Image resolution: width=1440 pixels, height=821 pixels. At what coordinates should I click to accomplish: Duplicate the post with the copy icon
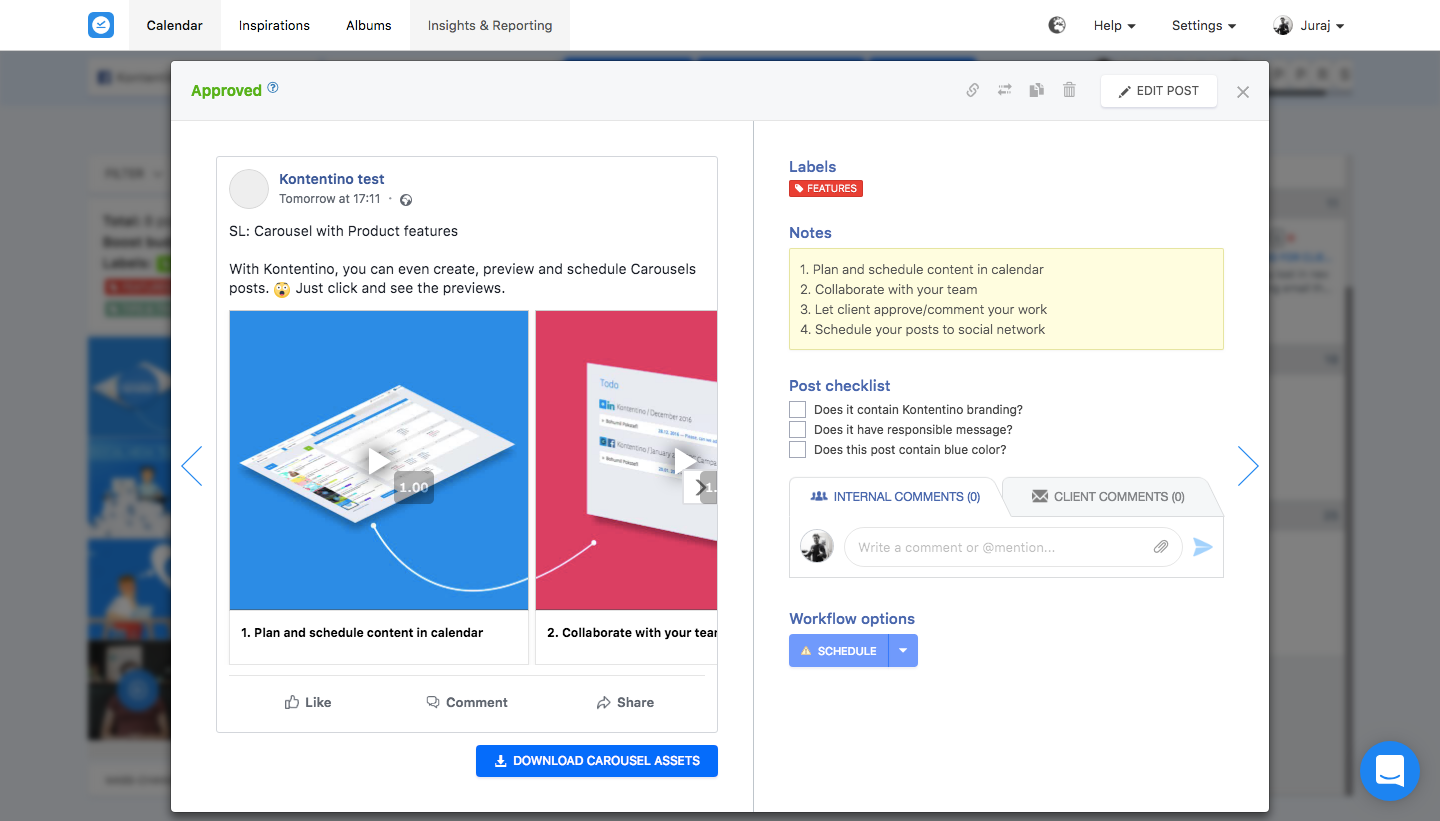1037,90
